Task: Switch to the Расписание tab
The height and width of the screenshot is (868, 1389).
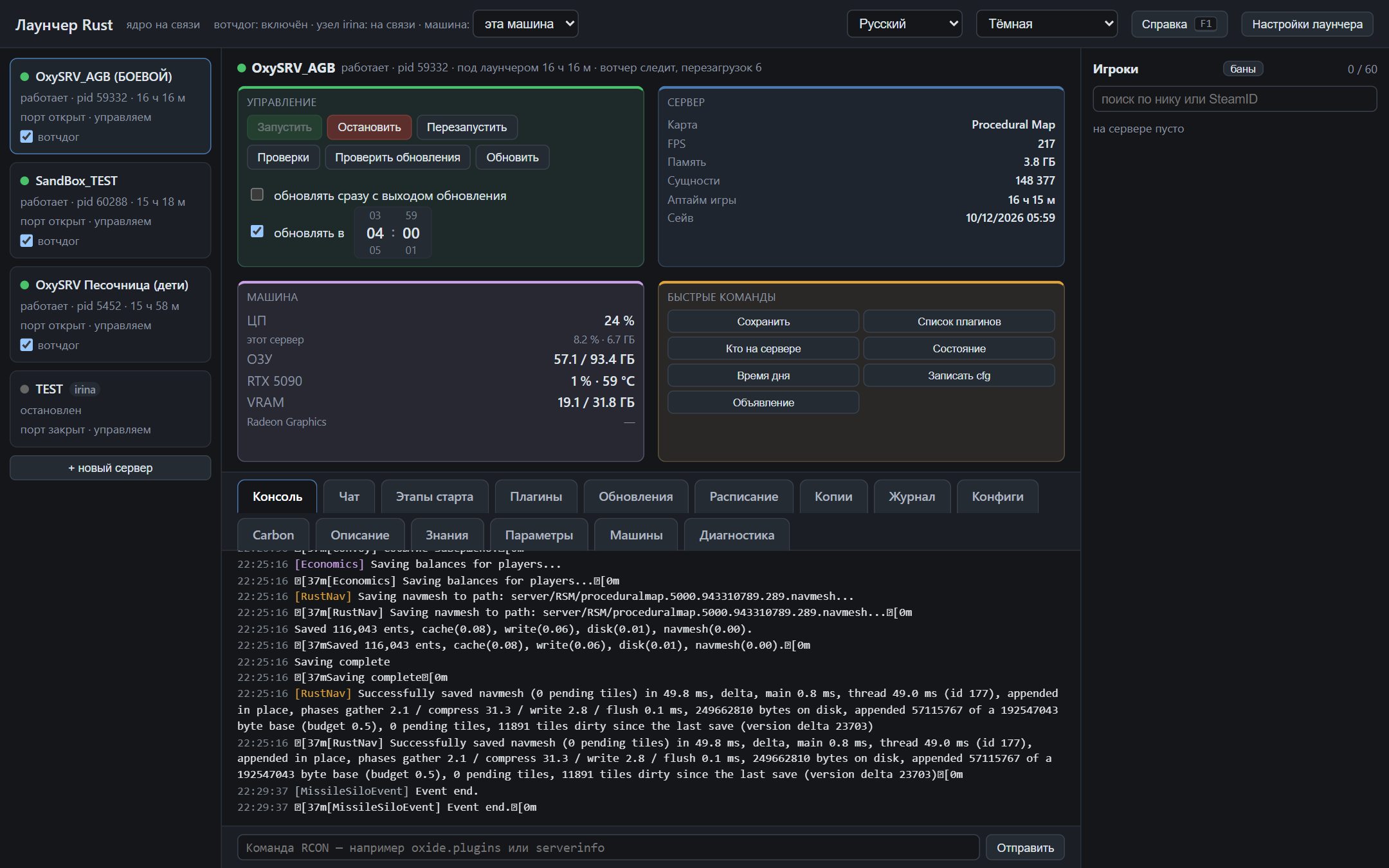Action: click(x=744, y=496)
